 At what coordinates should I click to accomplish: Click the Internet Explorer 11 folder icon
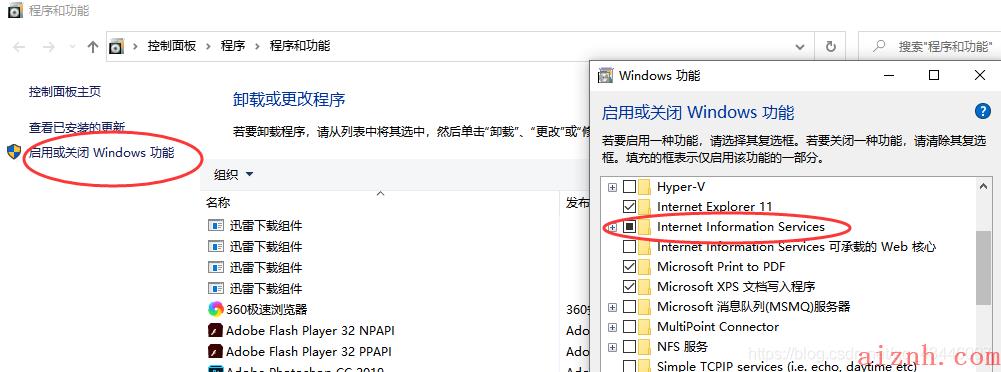[644, 207]
